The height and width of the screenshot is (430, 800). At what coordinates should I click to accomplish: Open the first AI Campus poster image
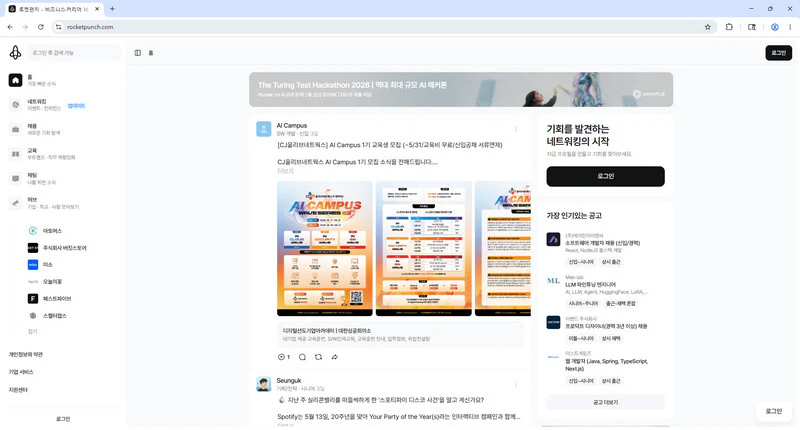(324, 249)
